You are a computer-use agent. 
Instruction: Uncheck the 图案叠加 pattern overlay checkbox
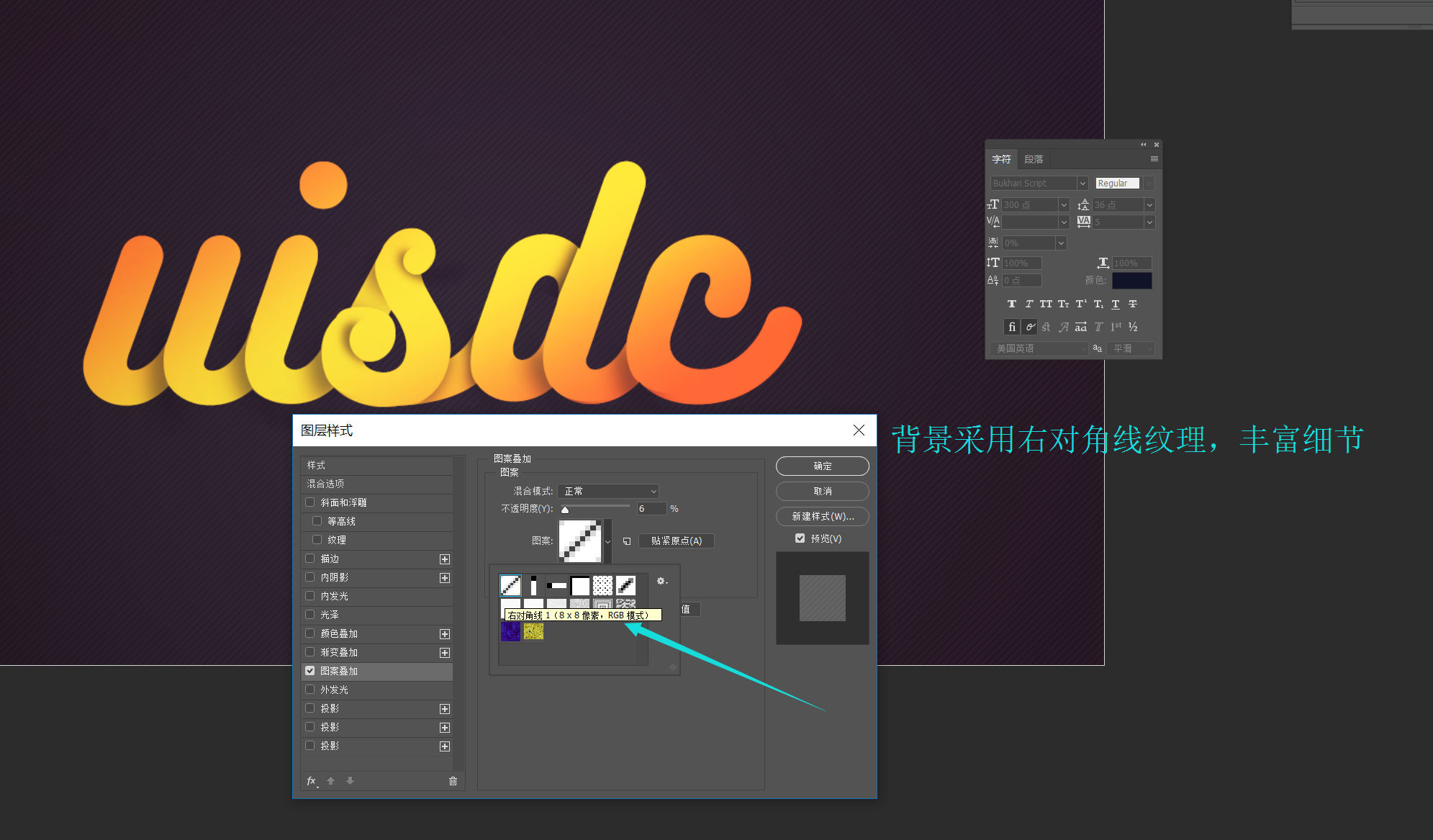click(x=310, y=671)
